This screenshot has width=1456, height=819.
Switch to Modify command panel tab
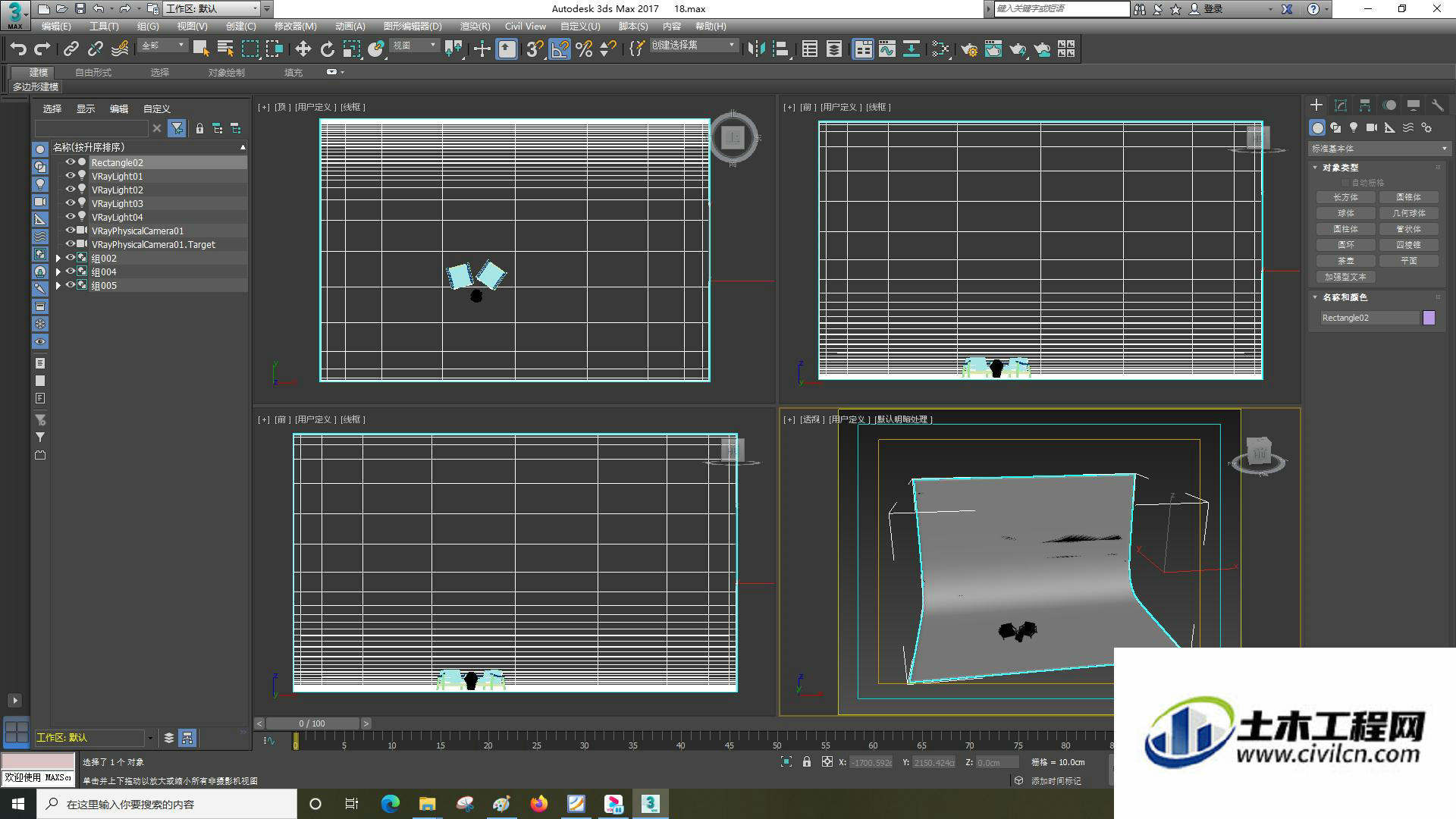click(1341, 105)
